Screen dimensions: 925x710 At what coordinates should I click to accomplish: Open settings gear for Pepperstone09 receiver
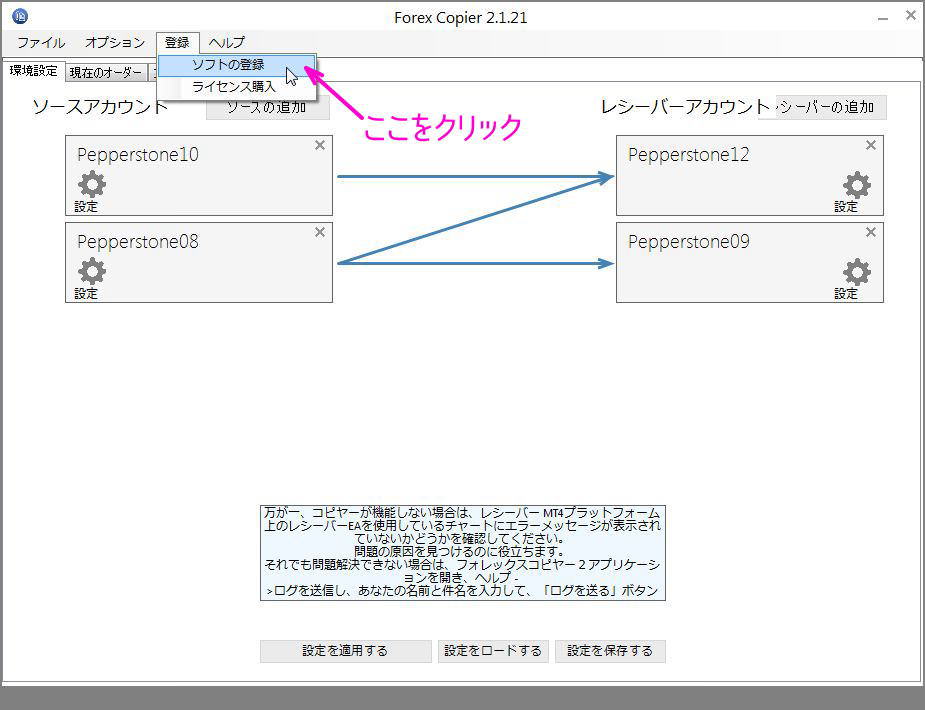(858, 272)
